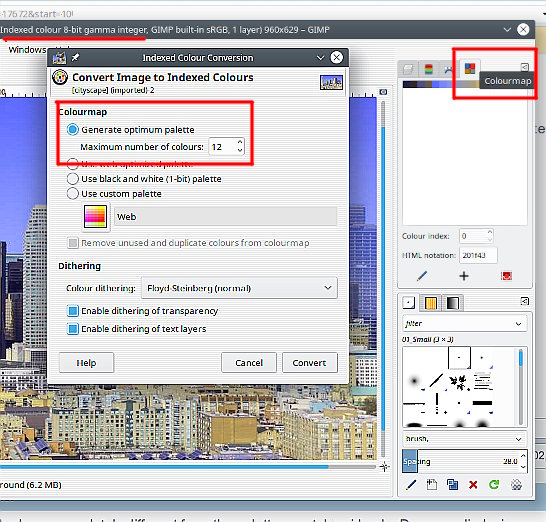The height and width of the screenshot is (522, 546).
Task: Add colour with the plus icon
Action: pos(463,276)
